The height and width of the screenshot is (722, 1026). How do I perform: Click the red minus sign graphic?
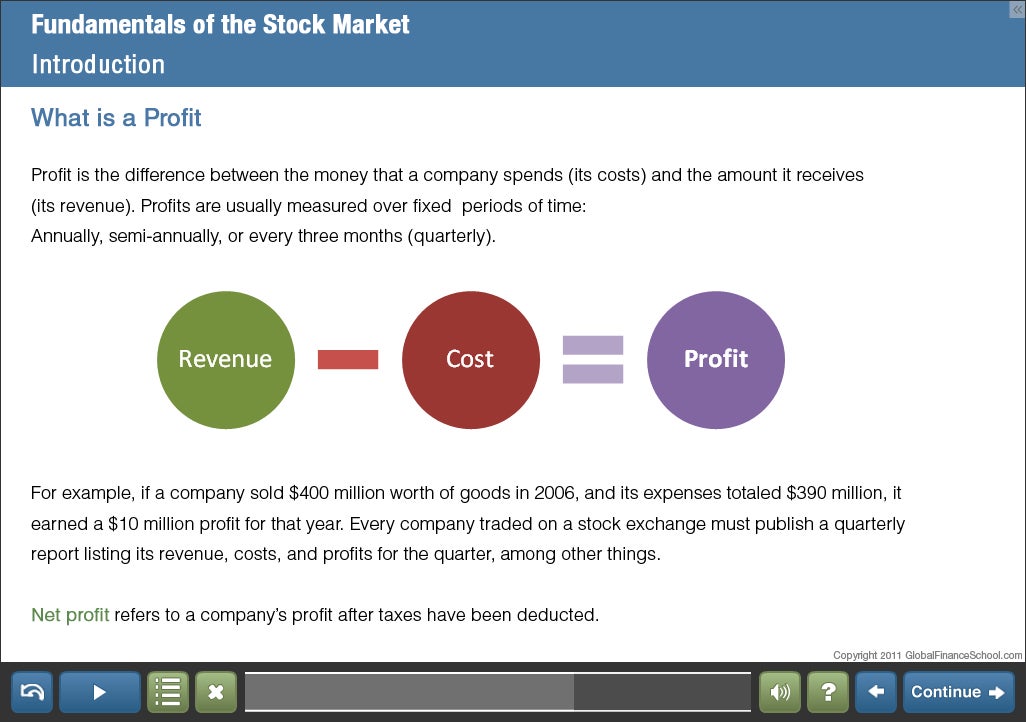348,360
